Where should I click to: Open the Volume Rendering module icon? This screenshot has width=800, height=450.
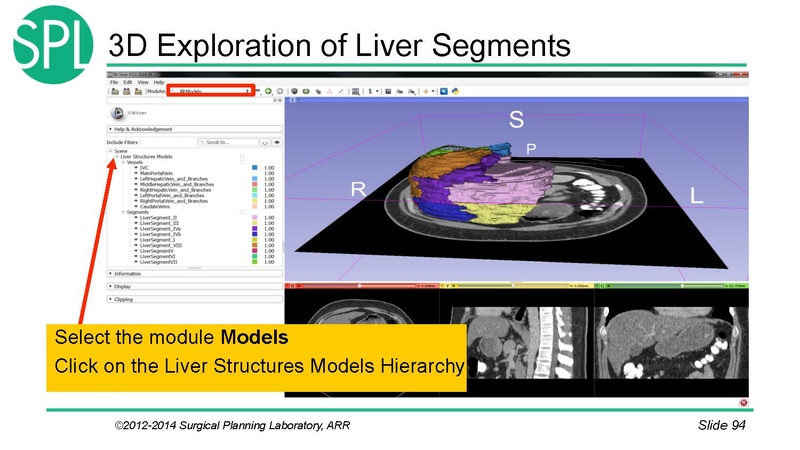(294, 91)
